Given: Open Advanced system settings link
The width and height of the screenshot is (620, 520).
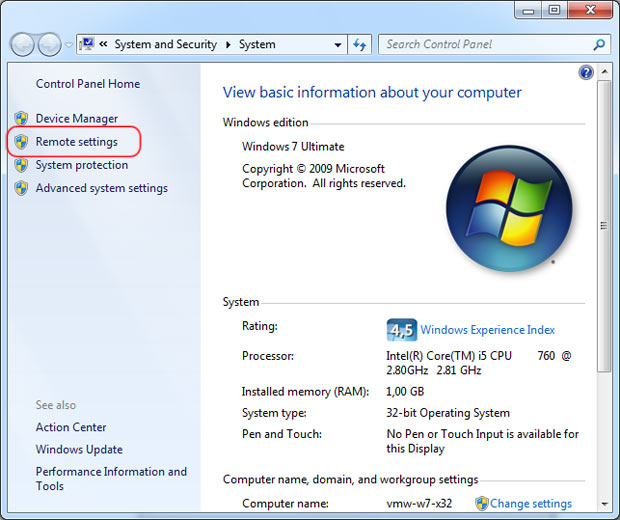Looking at the screenshot, I should [102, 188].
